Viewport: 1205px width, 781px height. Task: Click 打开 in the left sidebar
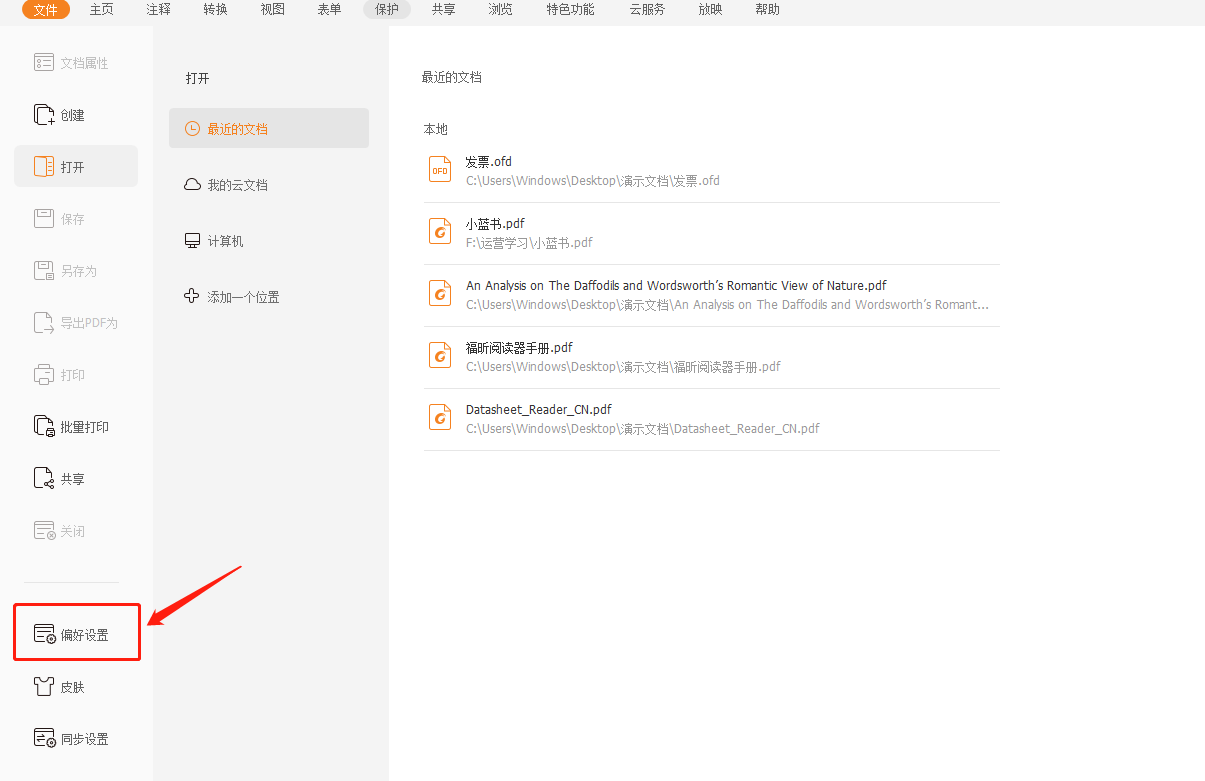click(75, 167)
